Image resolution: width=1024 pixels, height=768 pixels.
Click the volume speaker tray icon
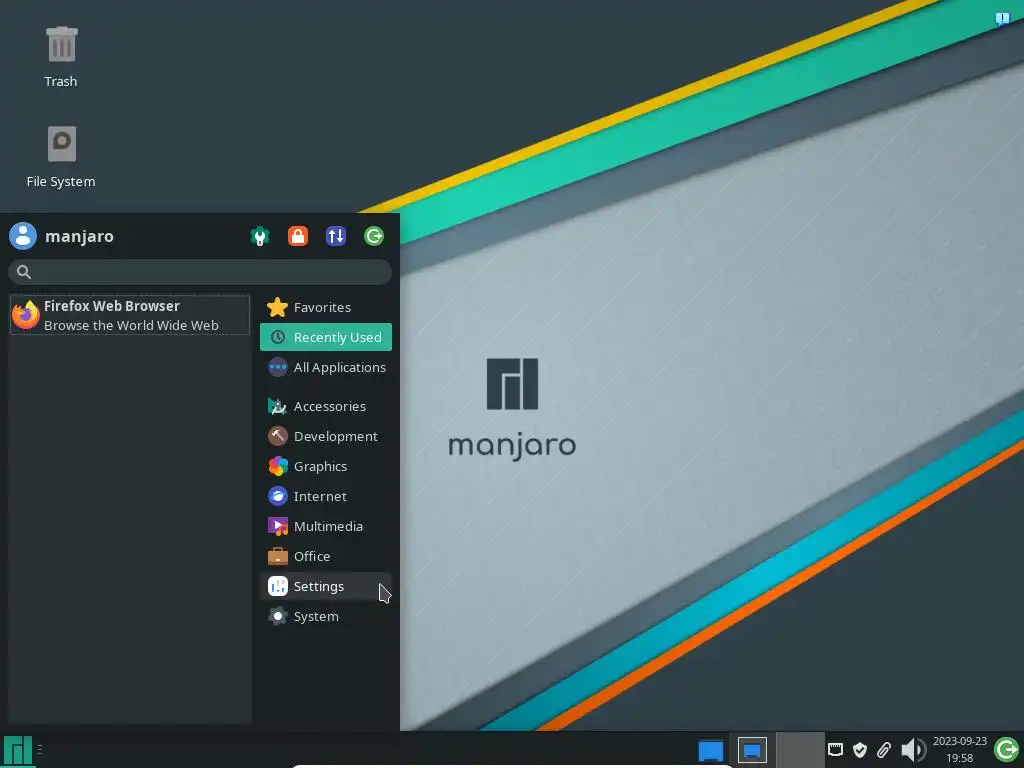tap(913, 750)
